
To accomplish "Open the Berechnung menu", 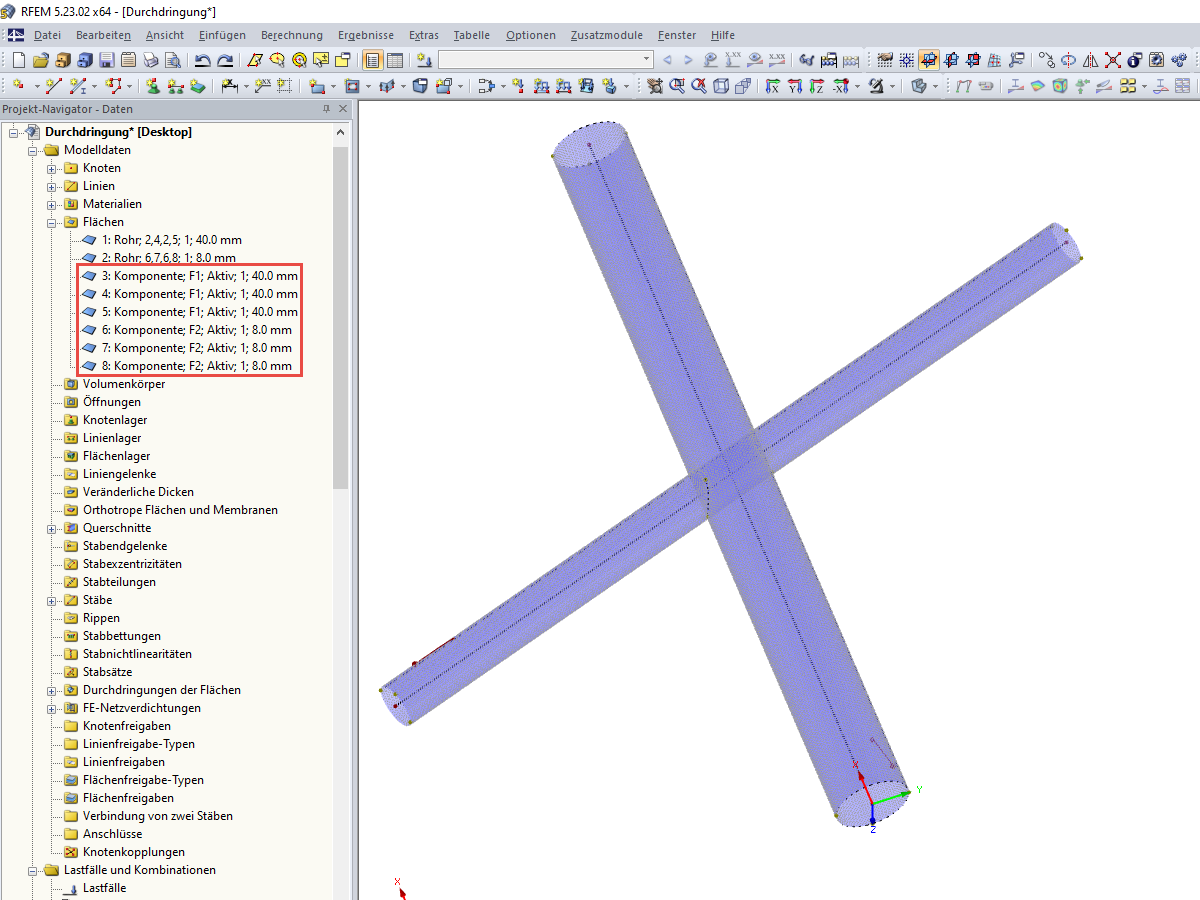I will click(x=291, y=35).
